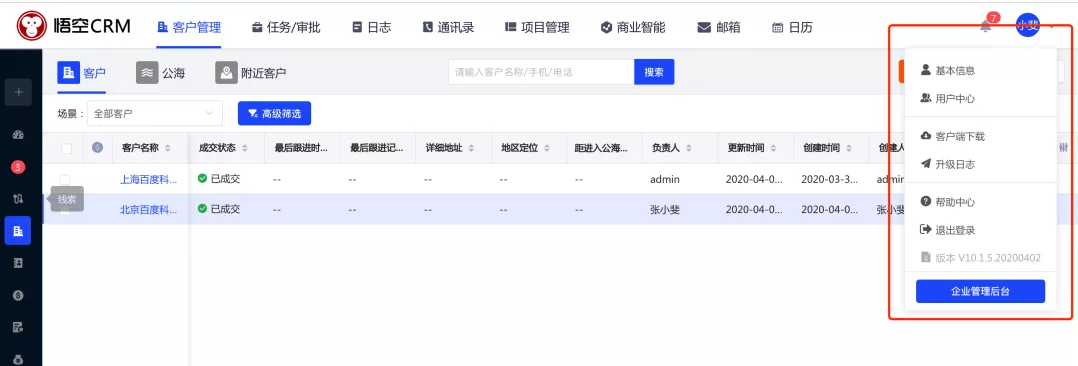Open the 通讯录 top menu
Screen dimensions: 1078x366
pos(448,28)
